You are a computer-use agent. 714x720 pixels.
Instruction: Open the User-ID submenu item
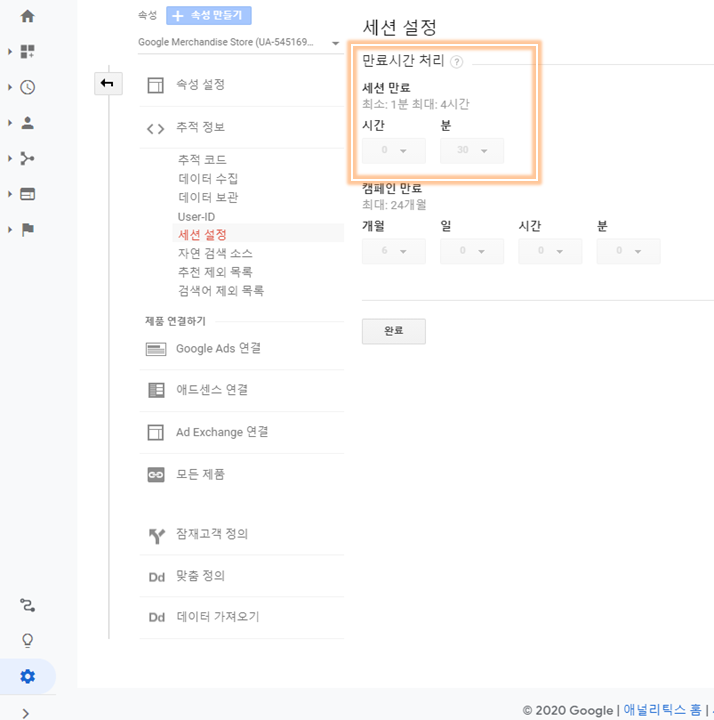[196, 216]
